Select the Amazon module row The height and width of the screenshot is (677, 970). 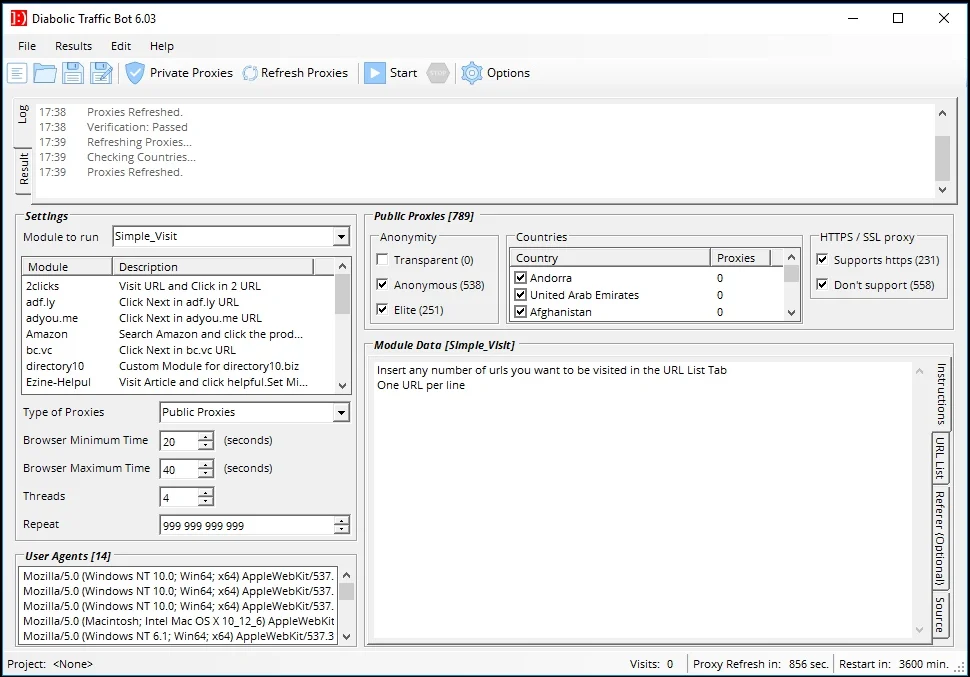pos(179,334)
